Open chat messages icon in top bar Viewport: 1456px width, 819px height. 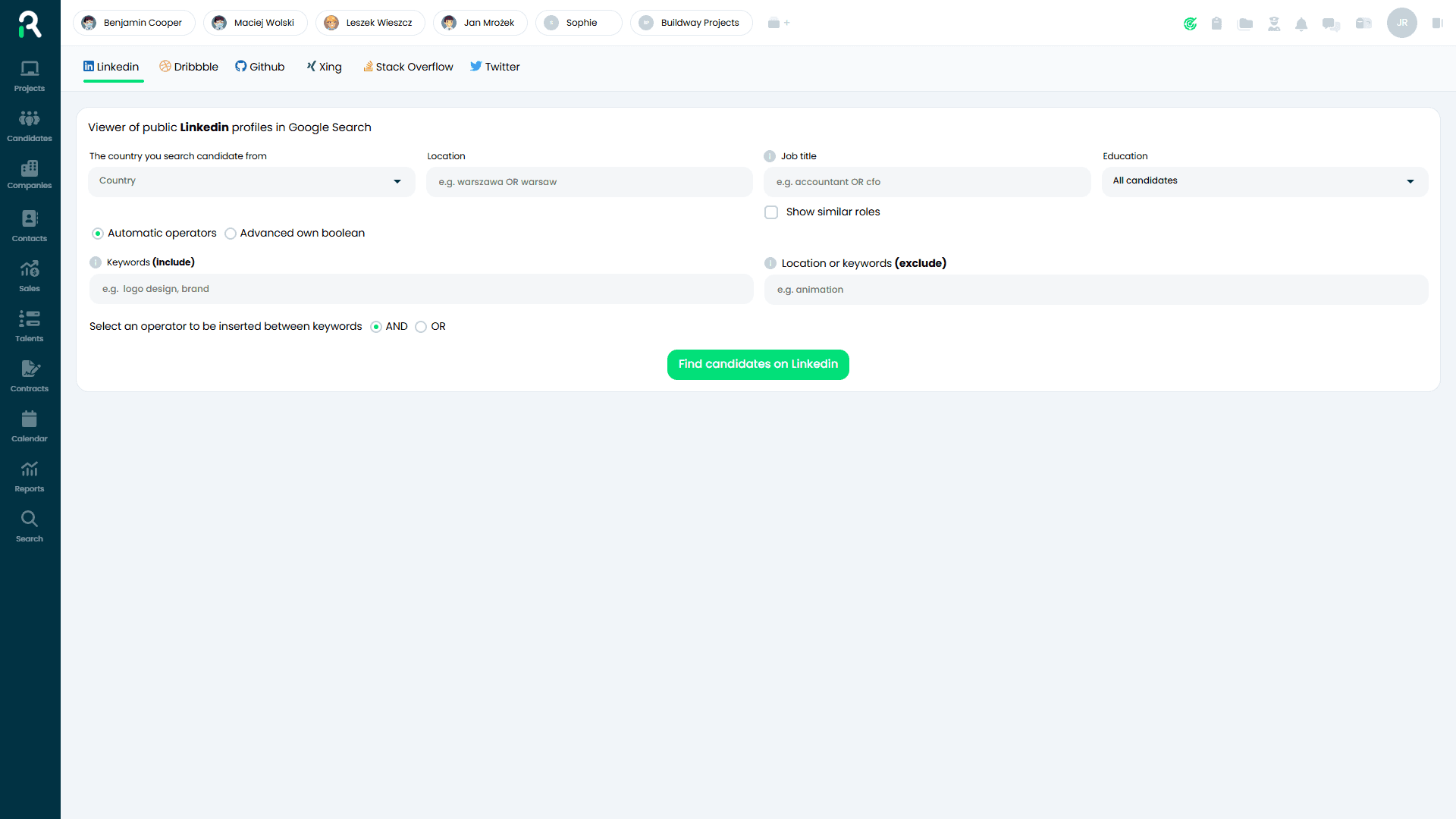click(x=1330, y=24)
